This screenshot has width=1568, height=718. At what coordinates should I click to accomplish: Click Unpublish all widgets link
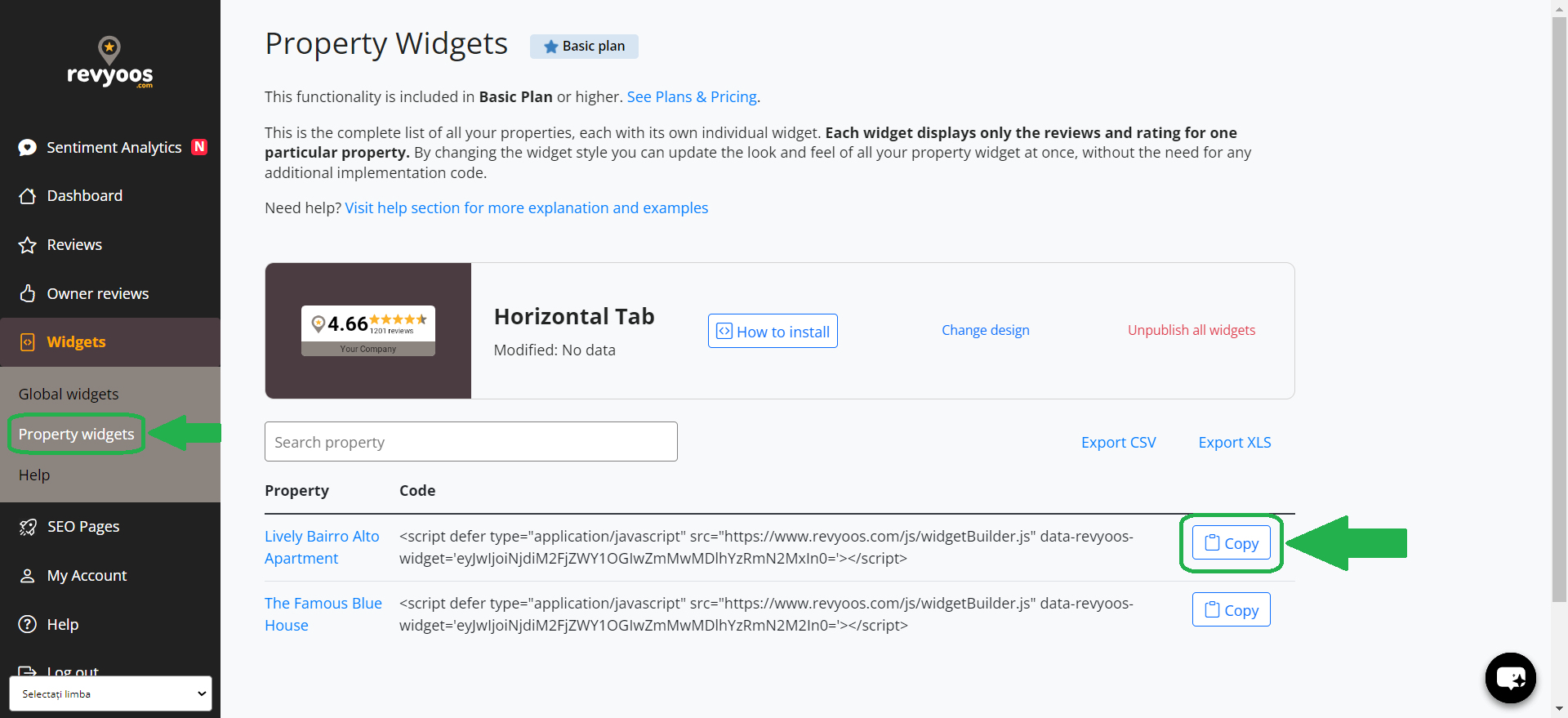point(1192,330)
